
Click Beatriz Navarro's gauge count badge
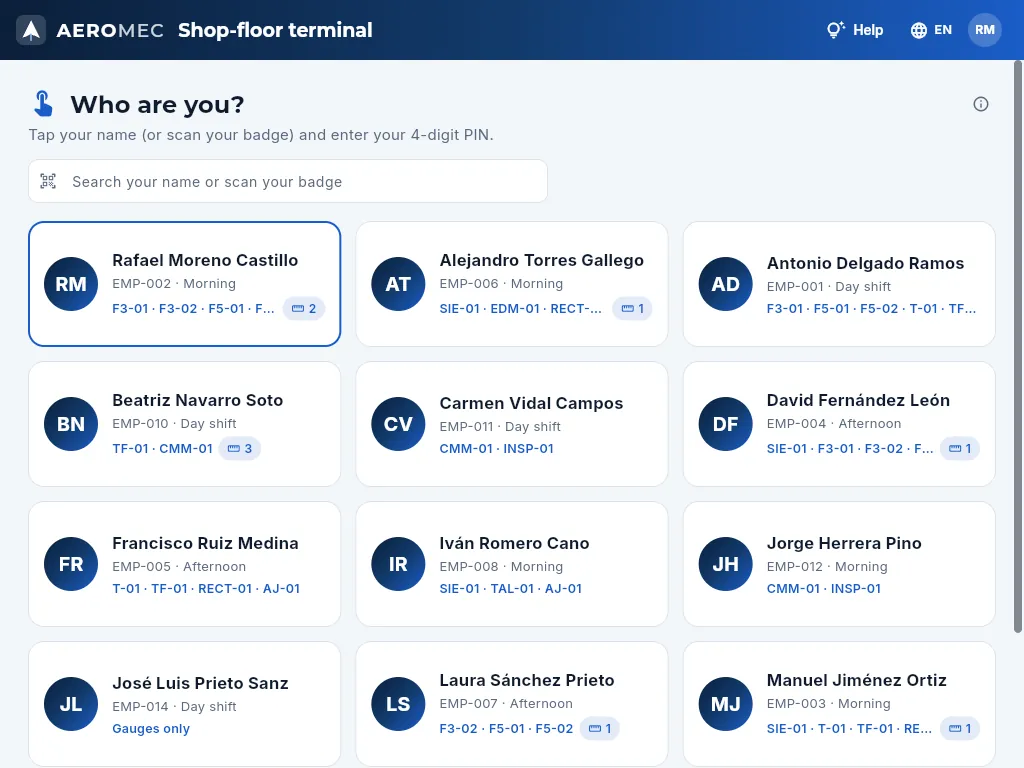coord(240,449)
